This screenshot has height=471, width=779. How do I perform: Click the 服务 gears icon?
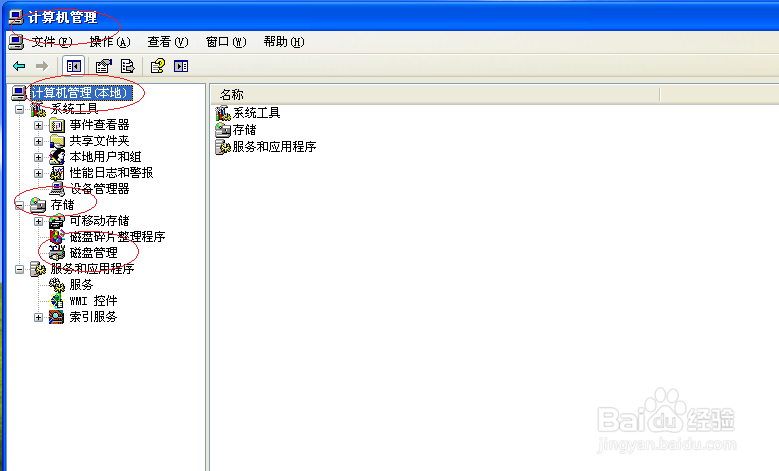tap(57, 285)
